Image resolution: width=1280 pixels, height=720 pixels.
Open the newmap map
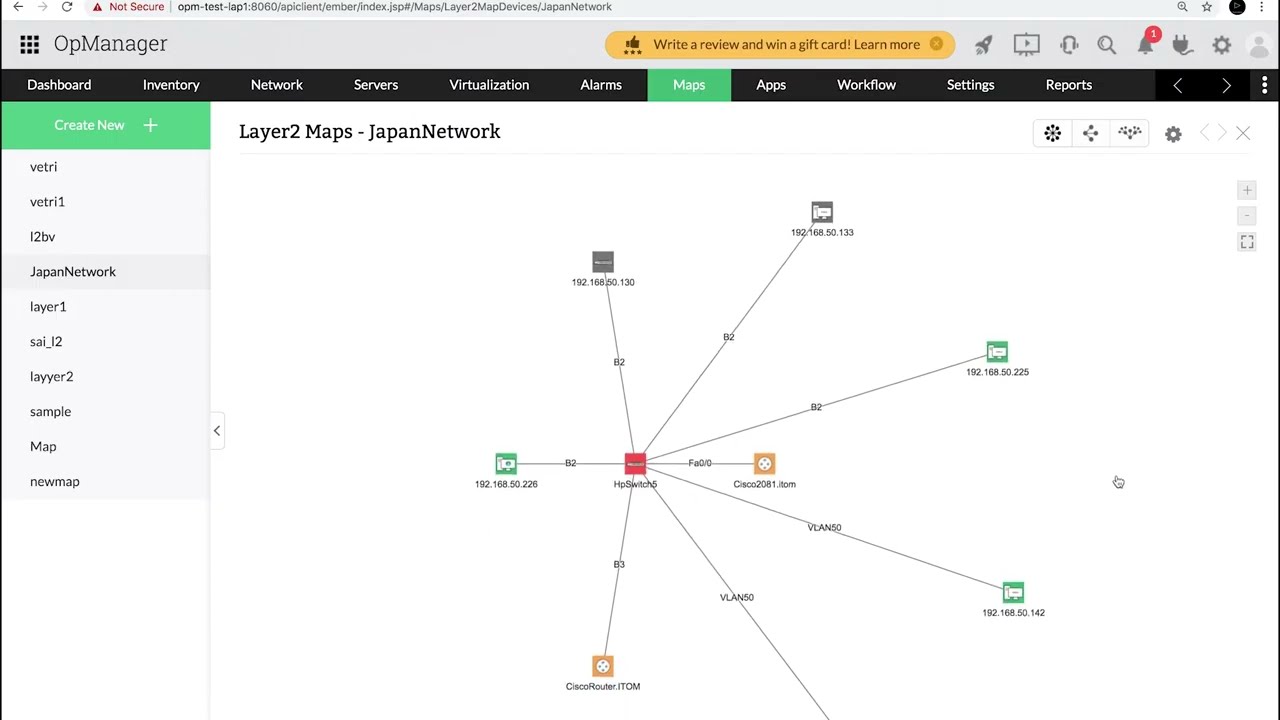click(x=105, y=482)
